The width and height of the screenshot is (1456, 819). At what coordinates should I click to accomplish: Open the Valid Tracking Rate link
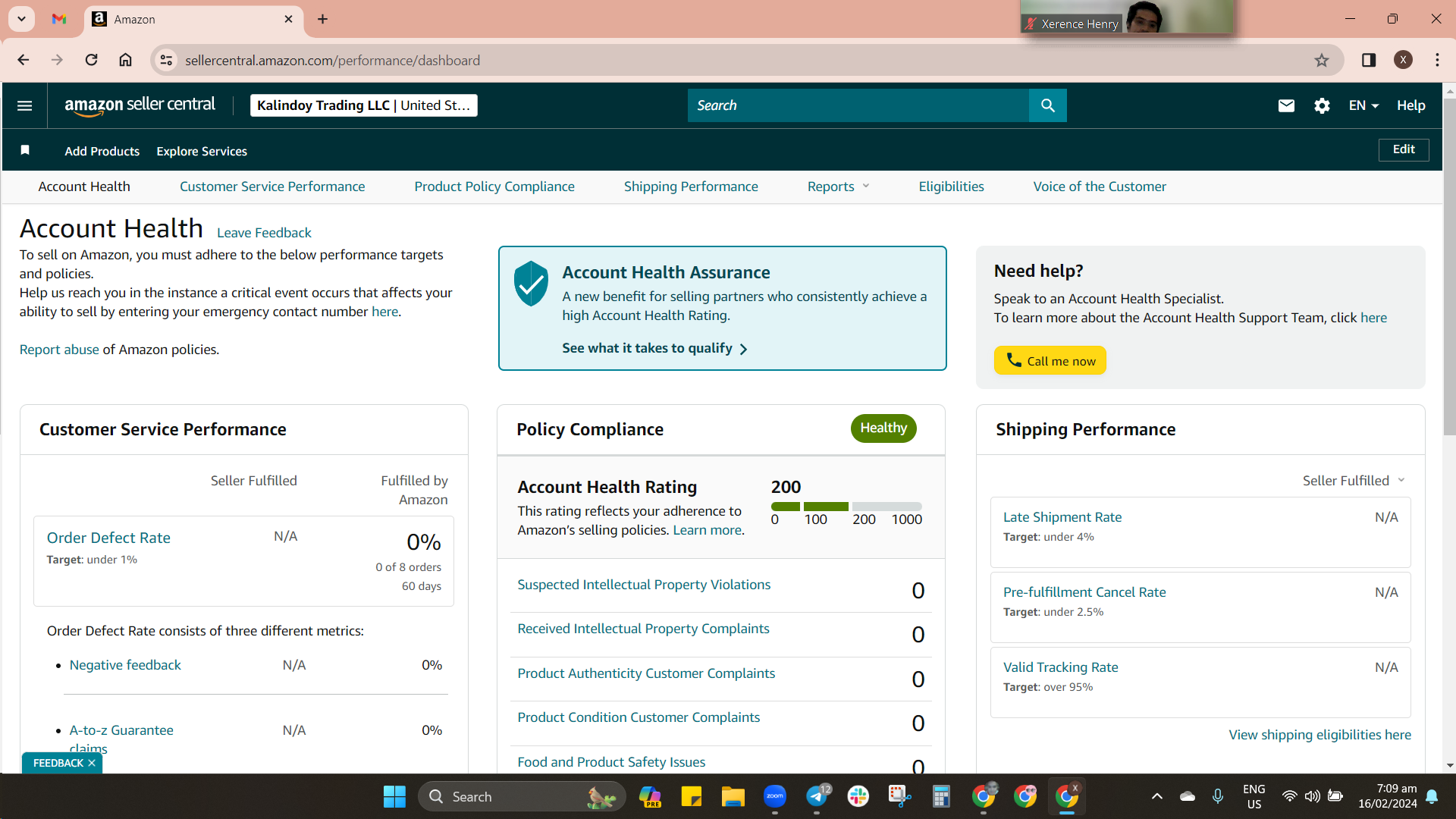pyautogui.click(x=1061, y=667)
